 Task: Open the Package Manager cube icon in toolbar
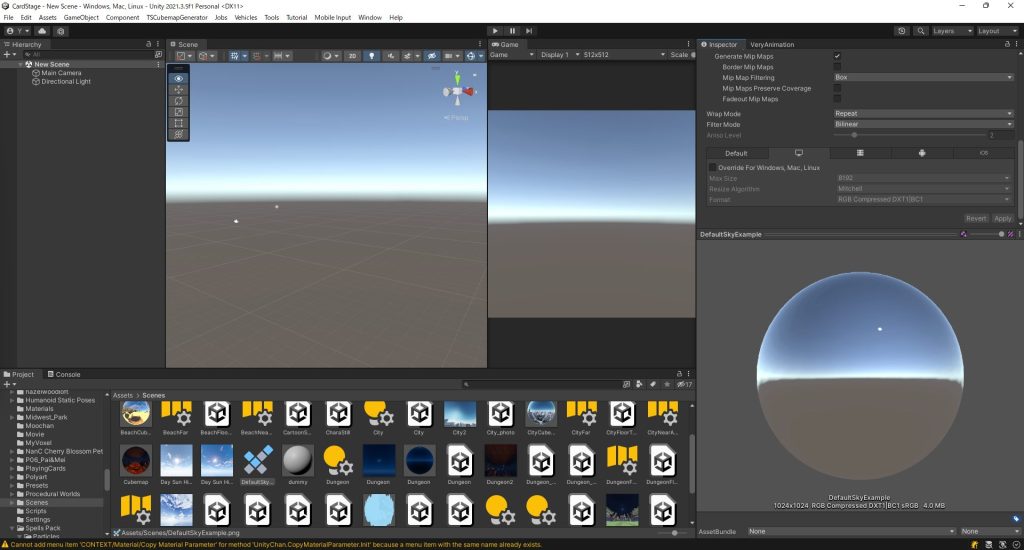(x=61, y=31)
